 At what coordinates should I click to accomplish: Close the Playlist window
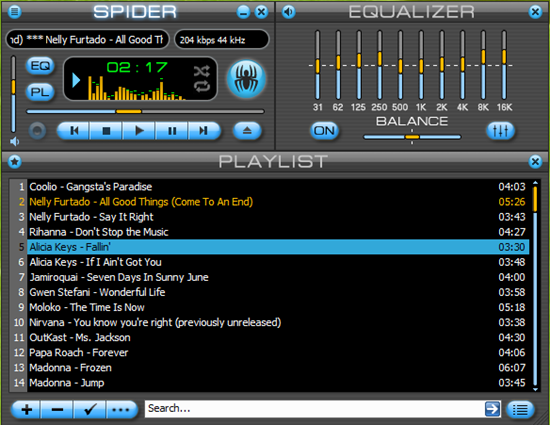tap(535, 162)
